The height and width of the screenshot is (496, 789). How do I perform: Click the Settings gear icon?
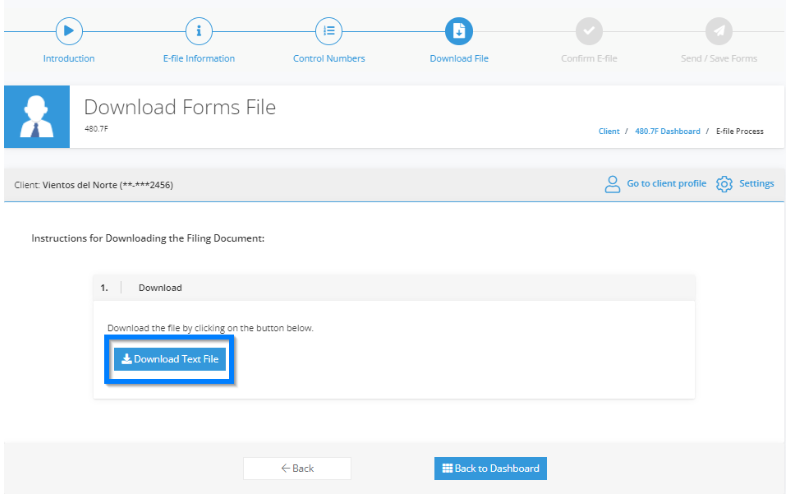pos(724,184)
